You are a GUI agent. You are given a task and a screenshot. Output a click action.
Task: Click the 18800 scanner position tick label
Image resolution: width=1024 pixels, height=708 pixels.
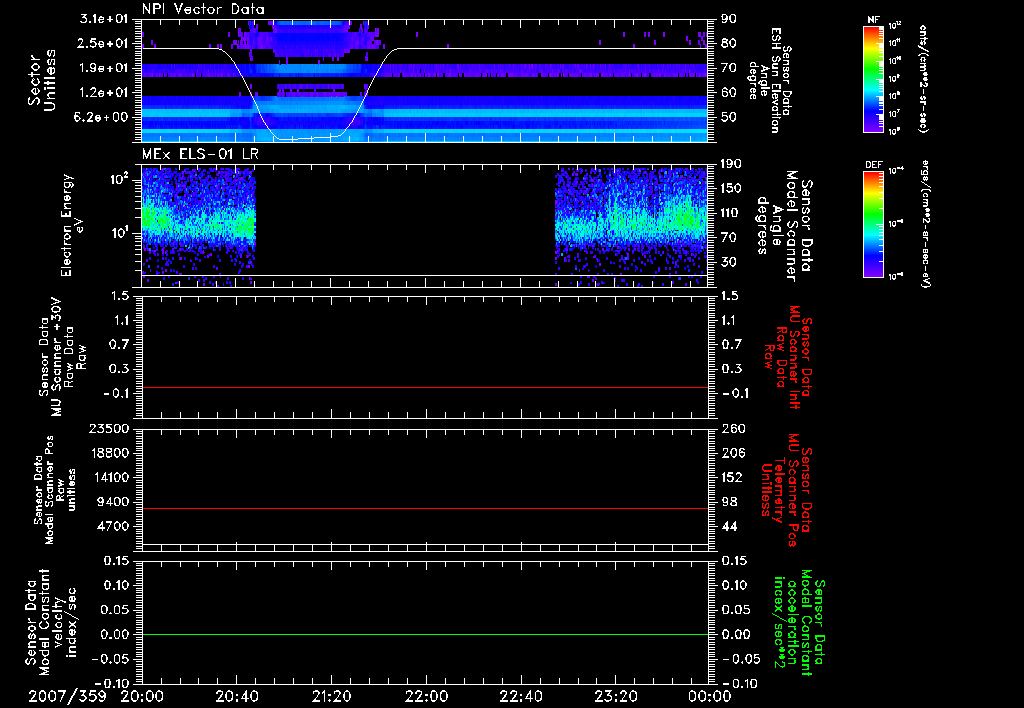(x=110, y=453)
